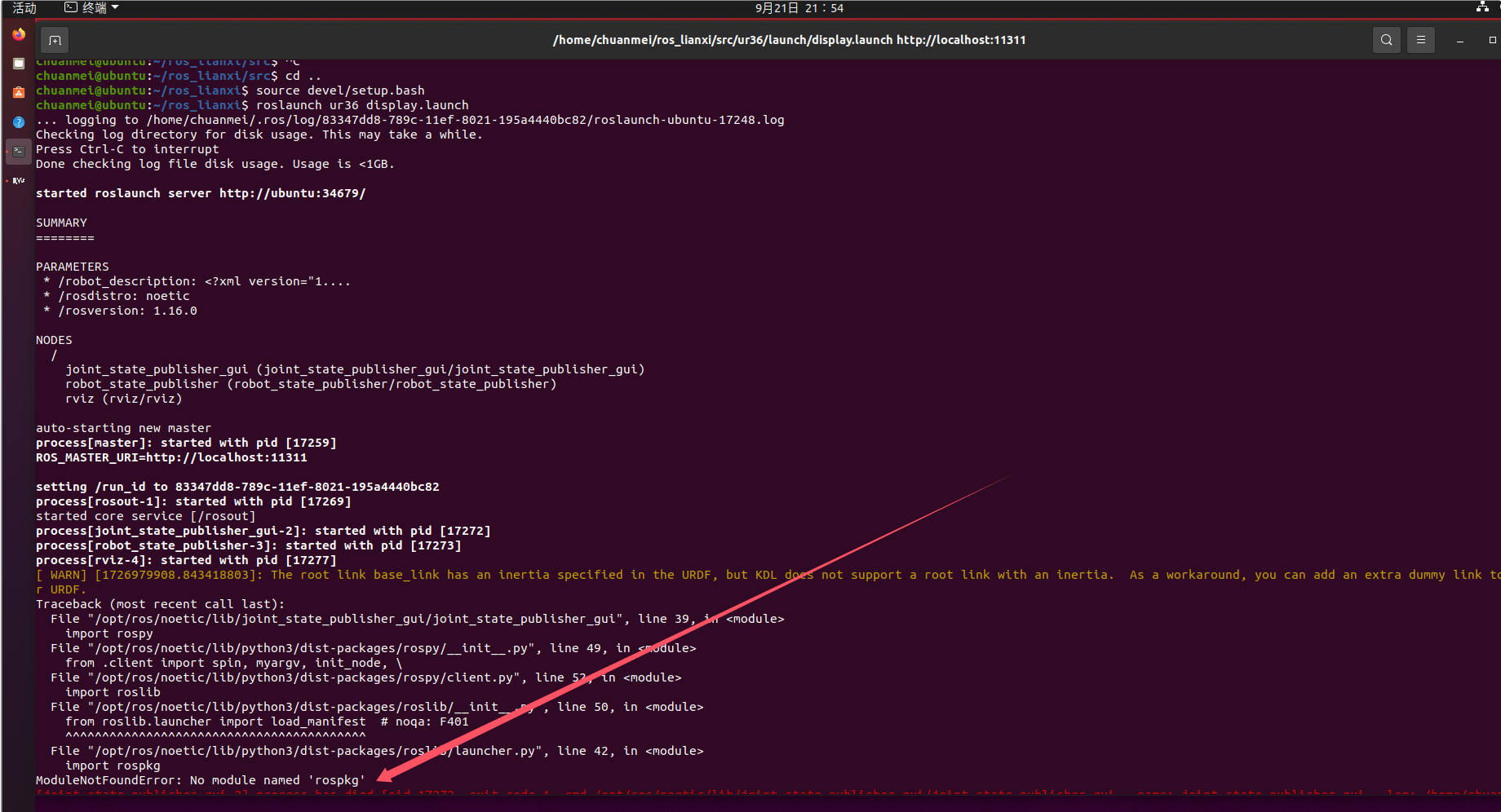
Task: Open the RViz application from the dock
Action: point(18,180)
